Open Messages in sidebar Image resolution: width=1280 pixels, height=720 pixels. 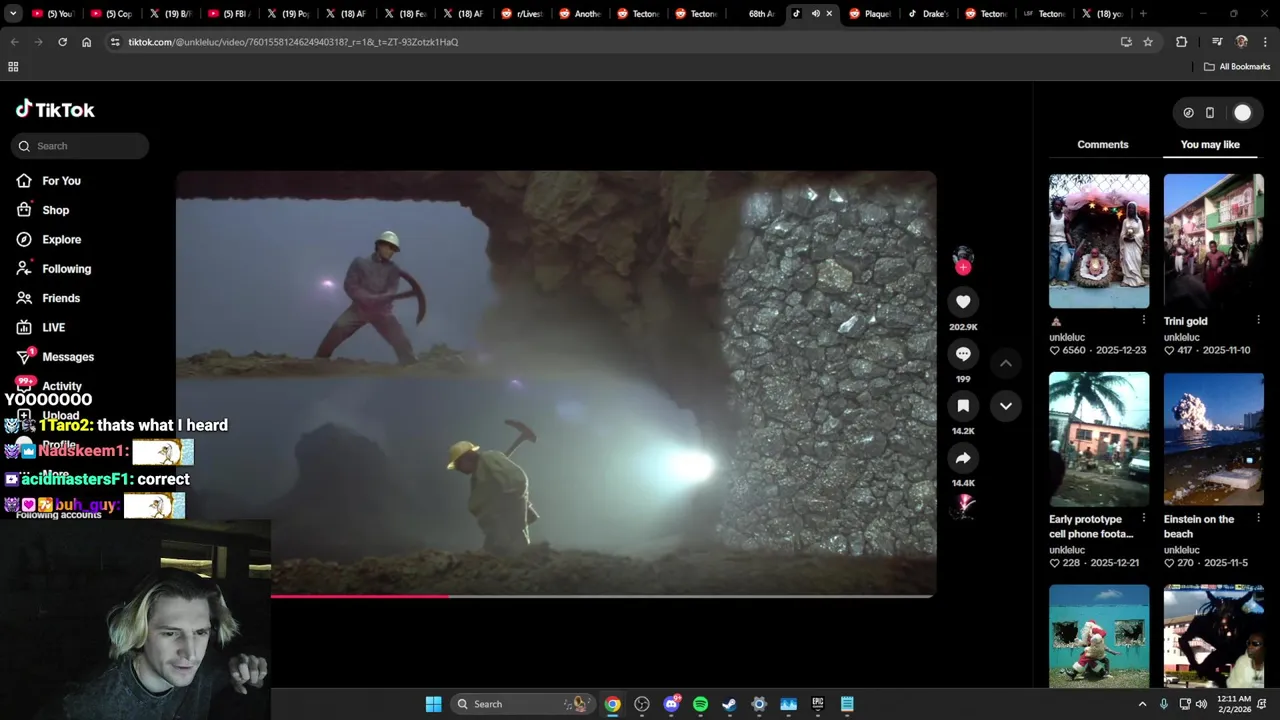67,357
